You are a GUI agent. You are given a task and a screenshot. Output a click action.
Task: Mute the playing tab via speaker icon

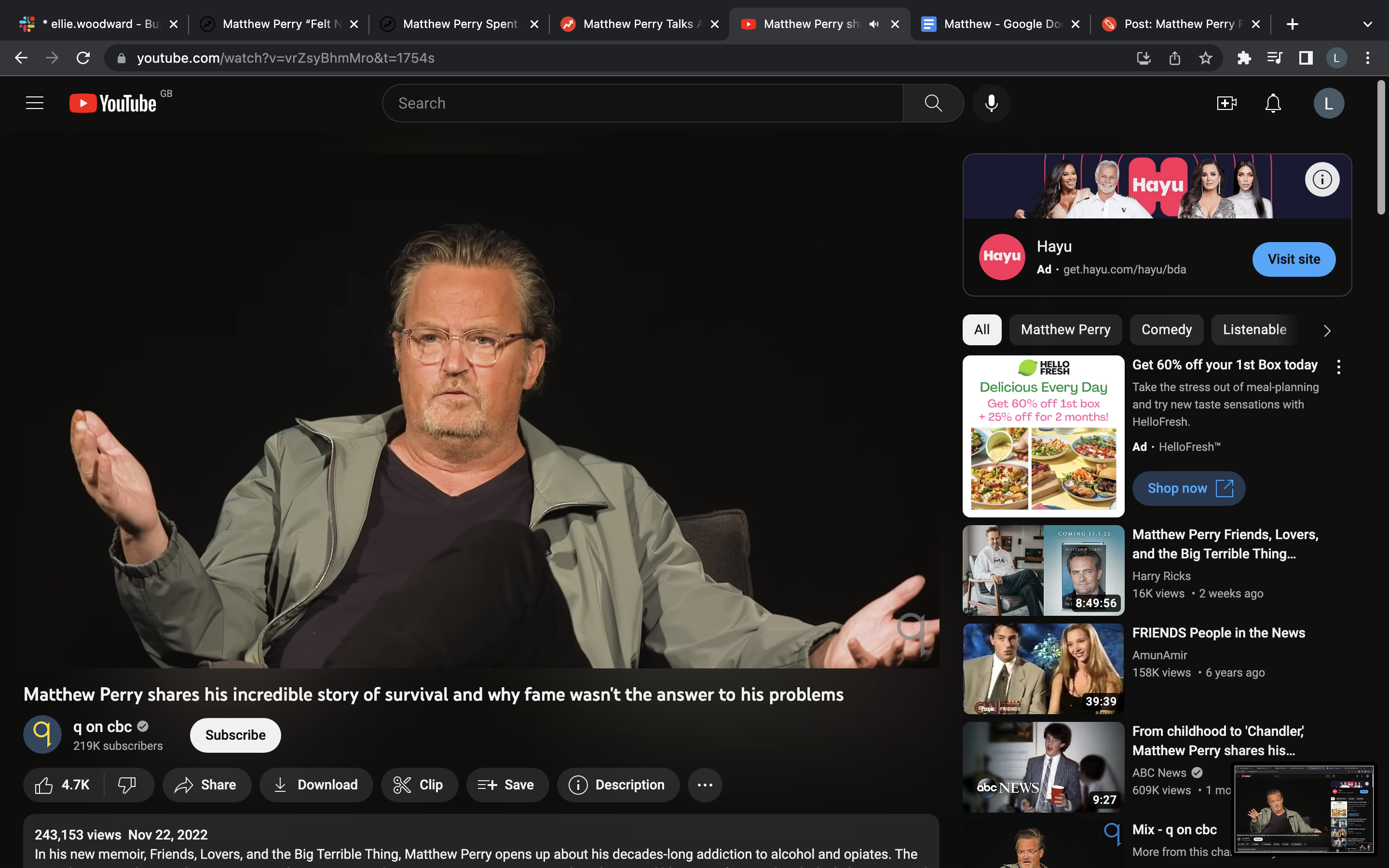click(873, 24)
